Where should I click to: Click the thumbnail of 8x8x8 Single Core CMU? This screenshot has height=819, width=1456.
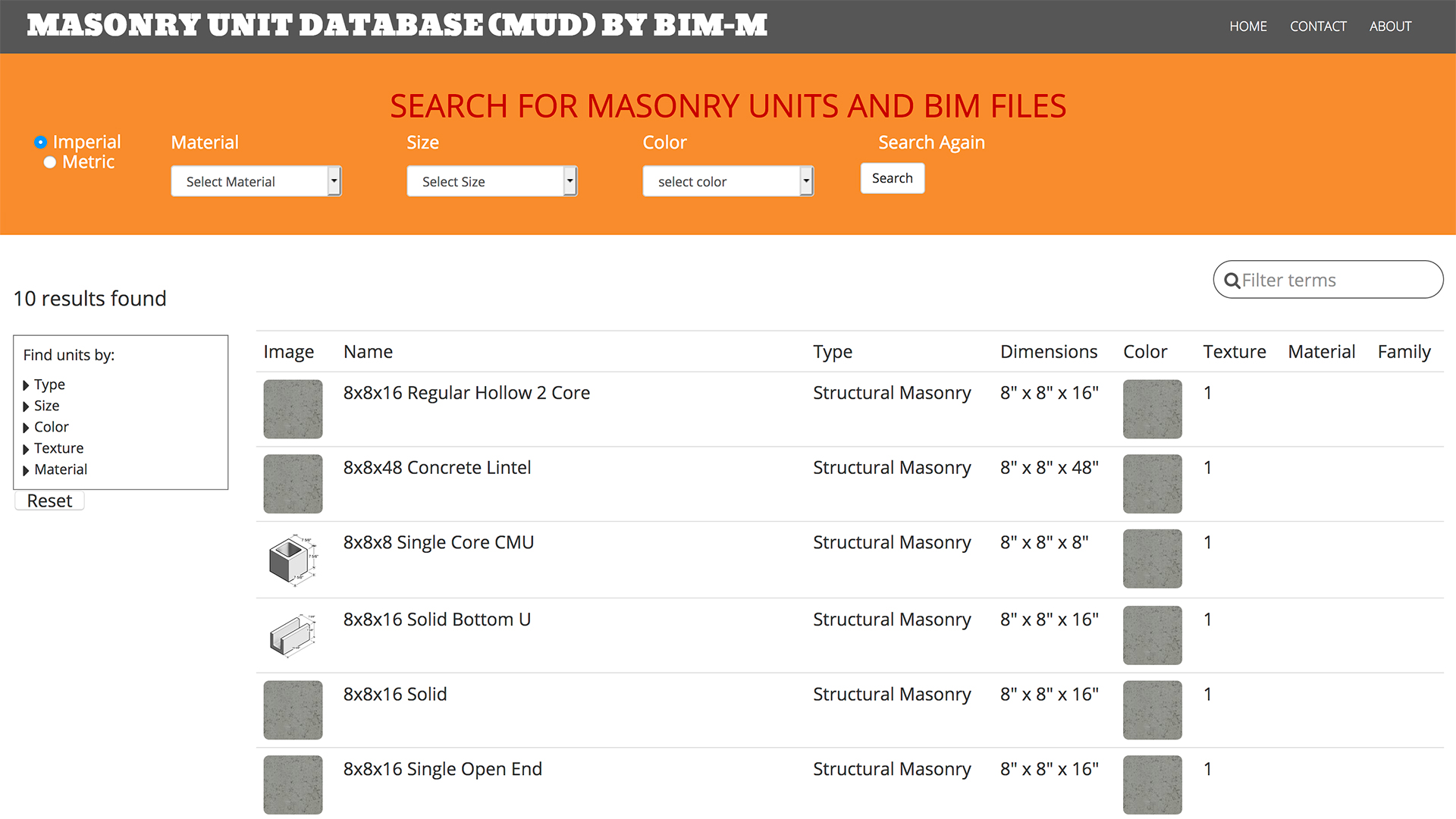pyautogui.click(x=293, y=559)
